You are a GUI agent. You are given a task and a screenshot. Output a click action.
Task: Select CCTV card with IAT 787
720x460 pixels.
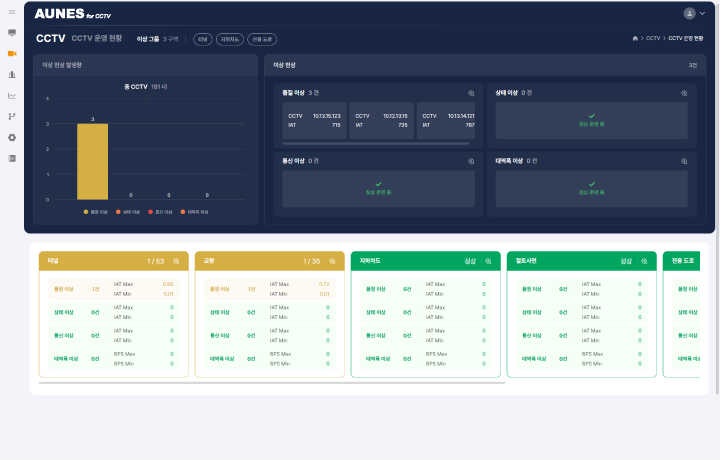[x=446, y=121]
